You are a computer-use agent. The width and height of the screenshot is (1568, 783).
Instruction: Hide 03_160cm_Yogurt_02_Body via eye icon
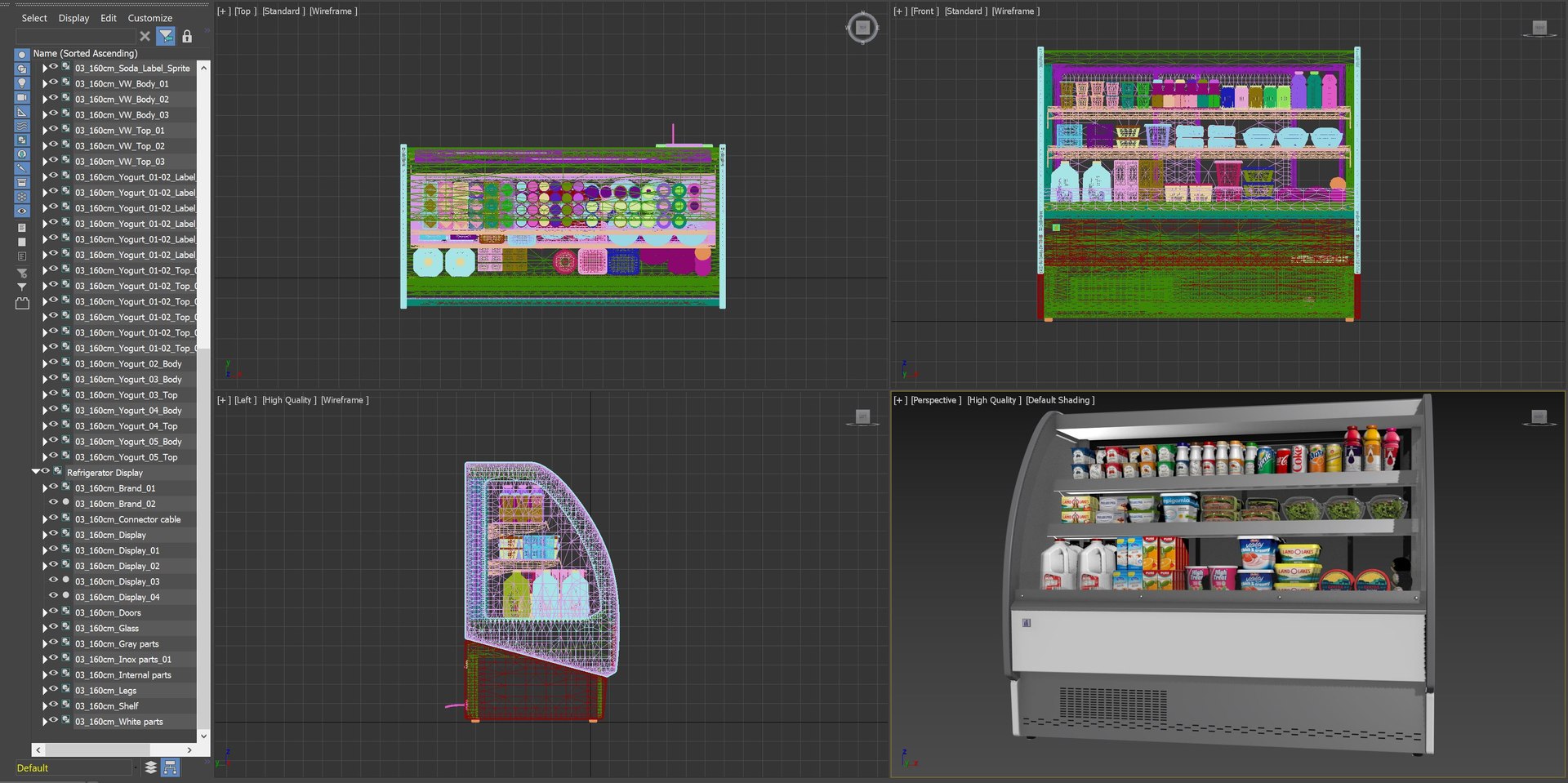(x=54, y=363)
